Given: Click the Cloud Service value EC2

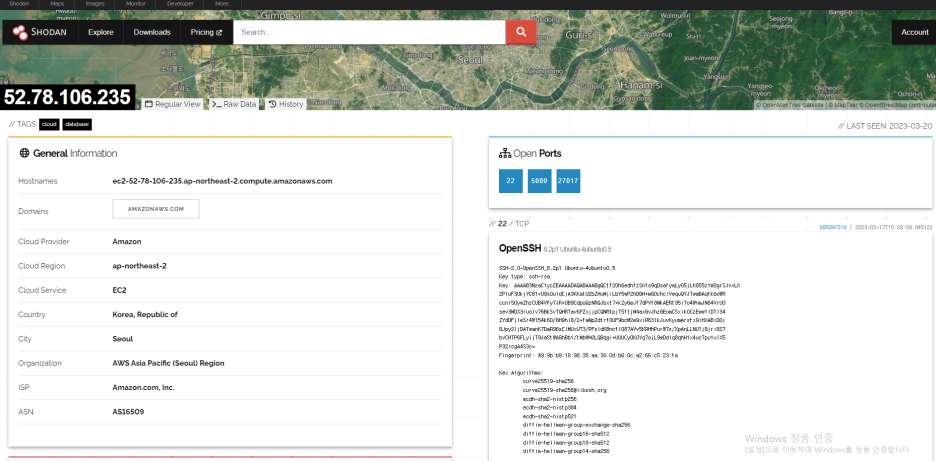Looking at the screenshot, I should [119, 290].
